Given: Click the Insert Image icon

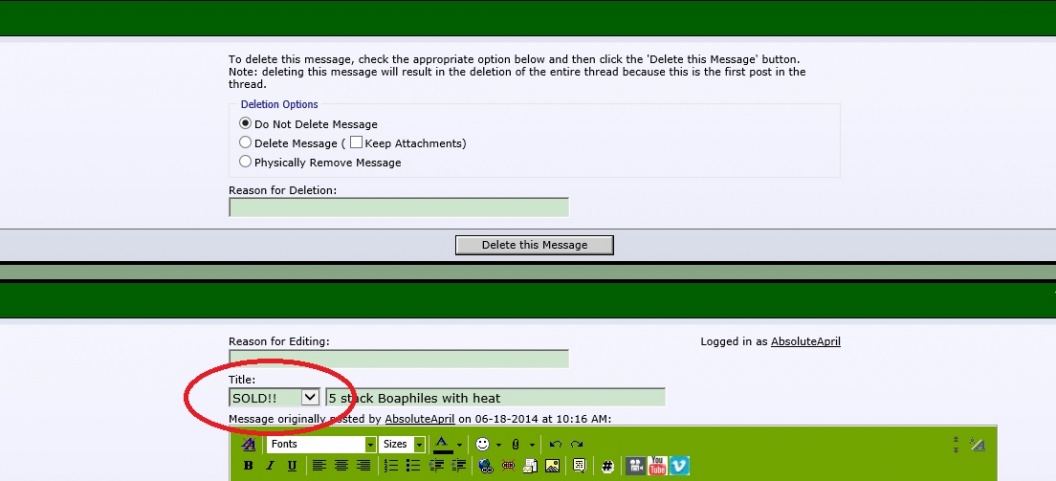Looking at the screenshot, I should pos(552,466).
